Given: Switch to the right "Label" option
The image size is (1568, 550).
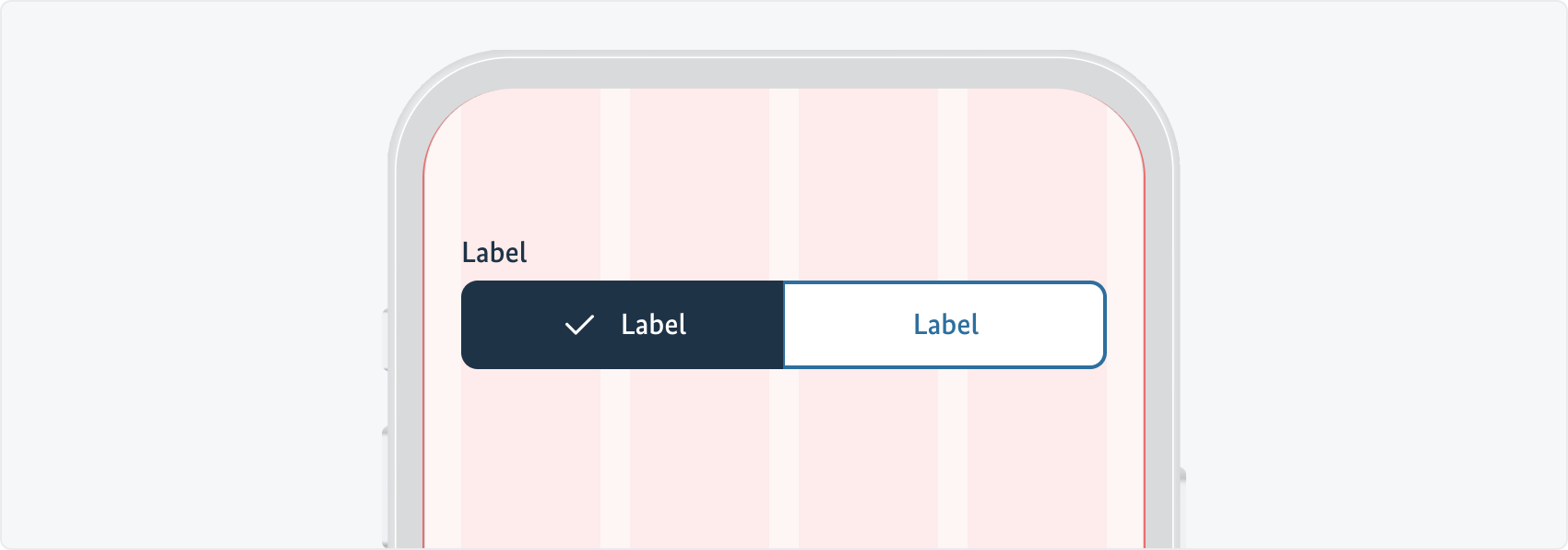Looking at the screenshot, I should pos(944,325).
